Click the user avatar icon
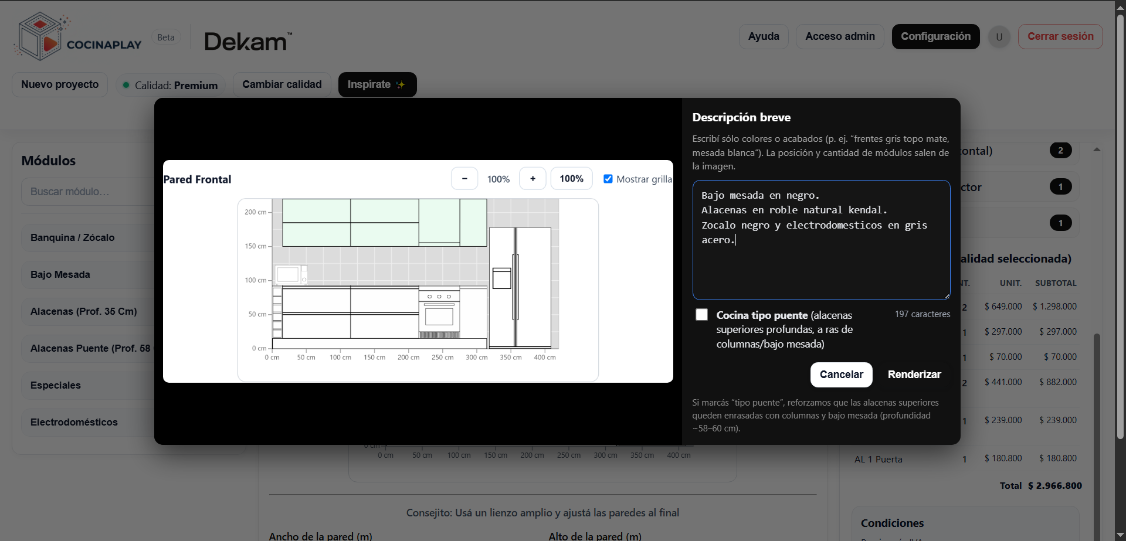 (998, 37)
